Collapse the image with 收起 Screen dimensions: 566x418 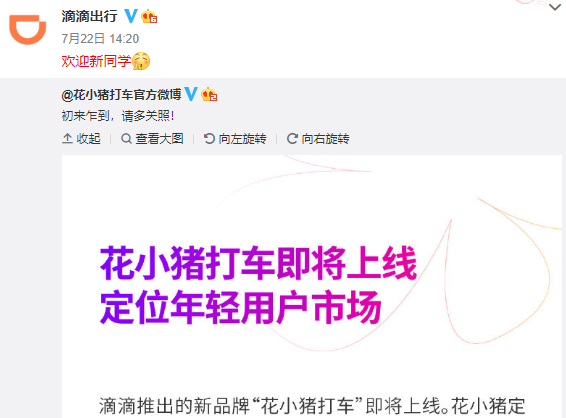click(81, 139)
